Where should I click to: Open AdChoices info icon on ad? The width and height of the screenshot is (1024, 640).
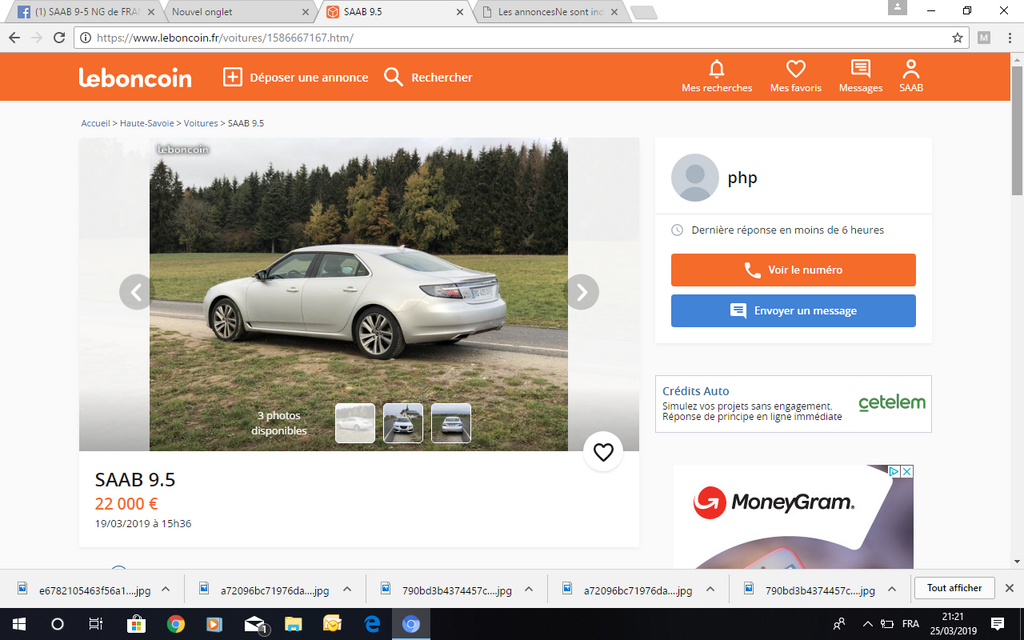(895, 471)
